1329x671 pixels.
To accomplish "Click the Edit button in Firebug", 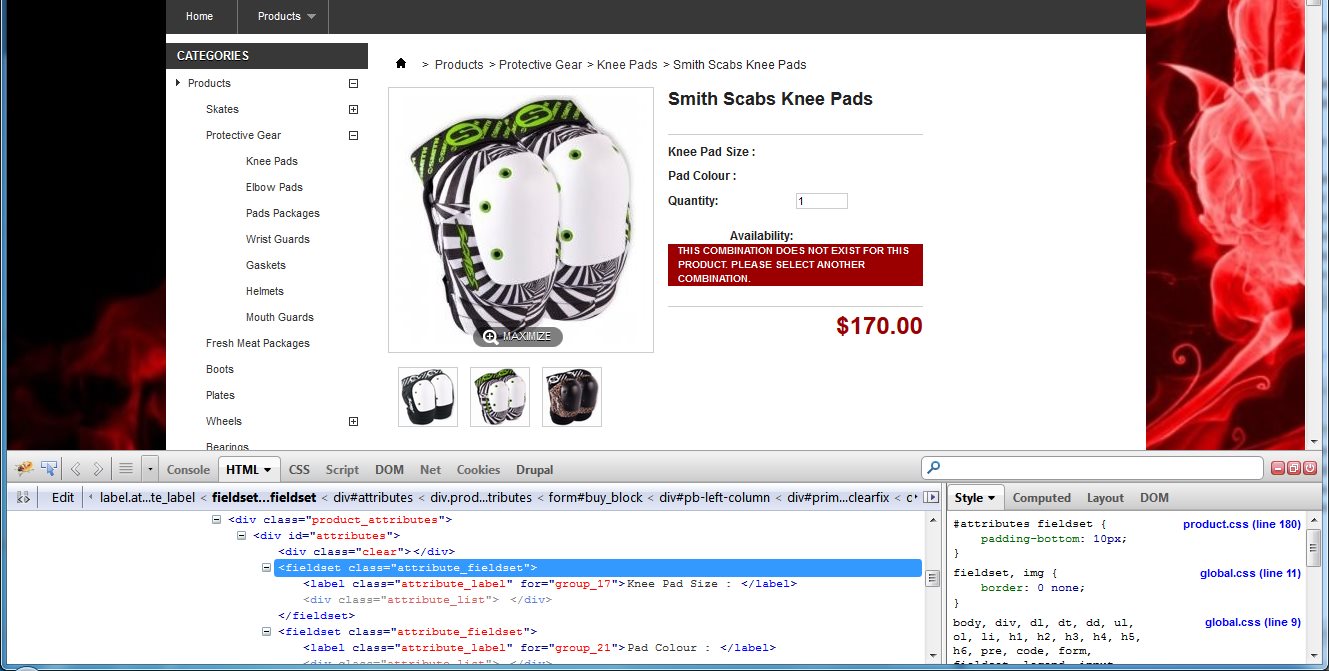I will click(x=63, y=497).
